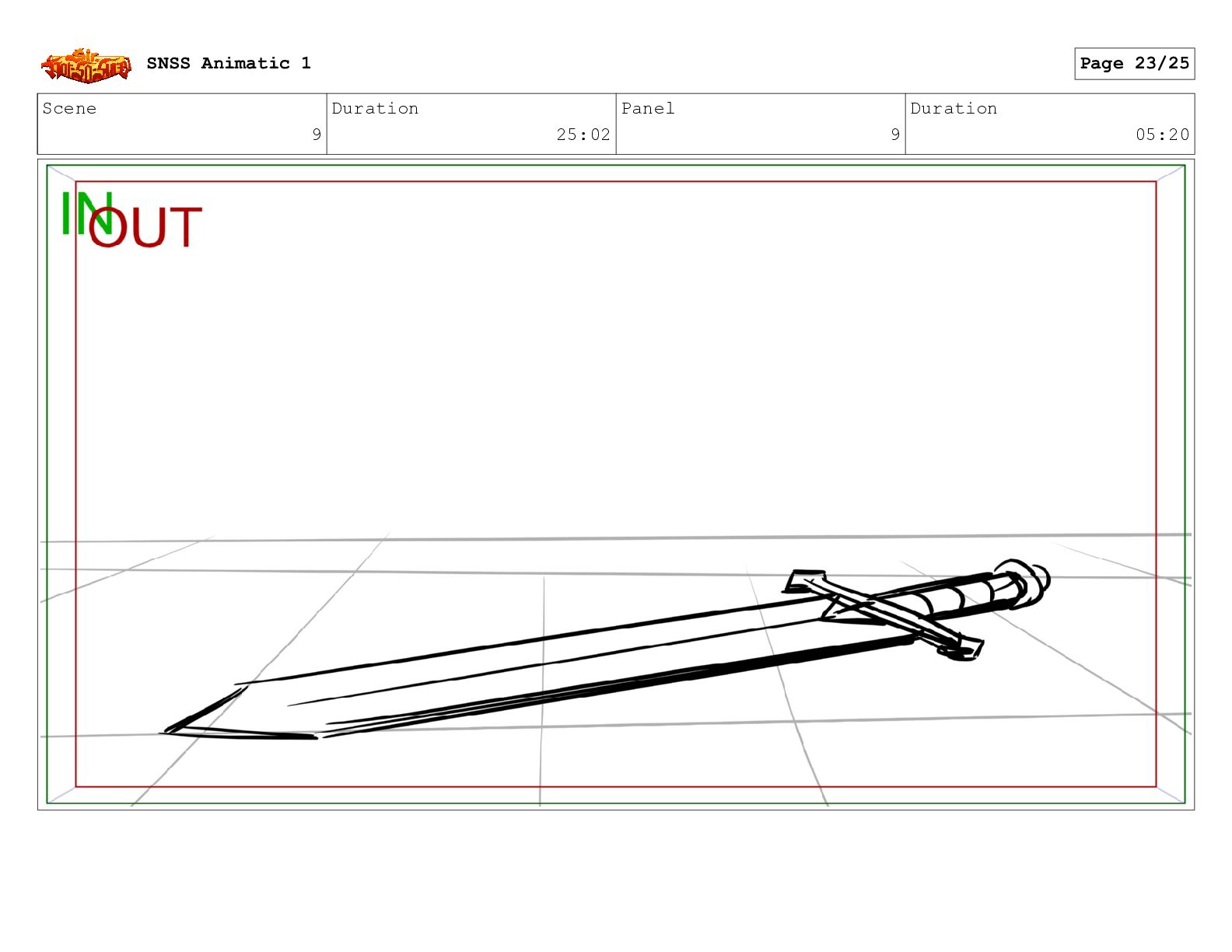
Task: Click the red 'OUT' camera label
Action: [145, 228]
